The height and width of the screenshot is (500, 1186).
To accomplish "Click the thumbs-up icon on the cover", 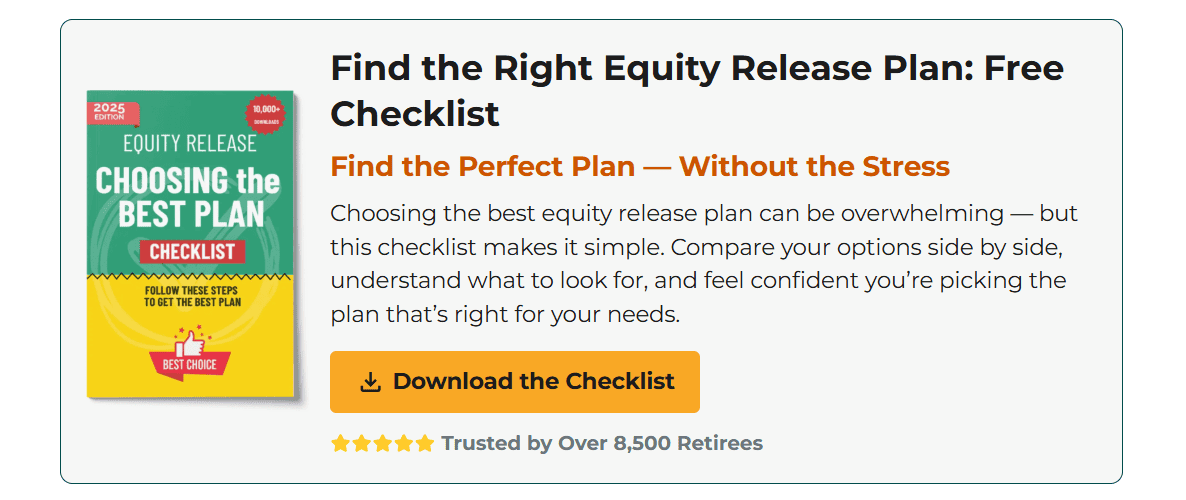I will point(188,343).
